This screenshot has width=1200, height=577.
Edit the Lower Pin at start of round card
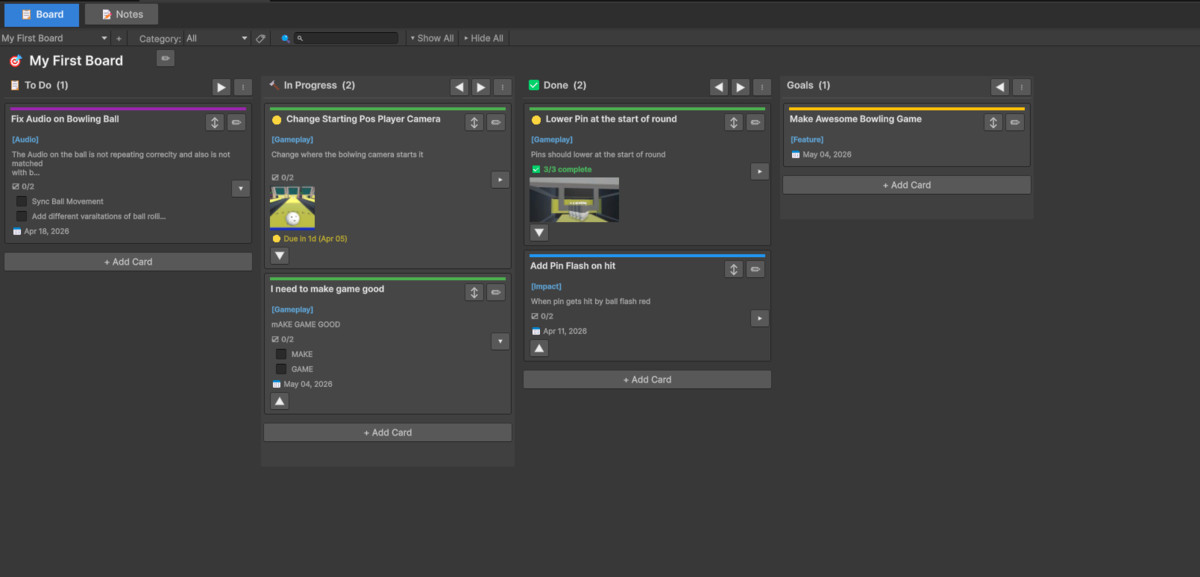[756, 122]
